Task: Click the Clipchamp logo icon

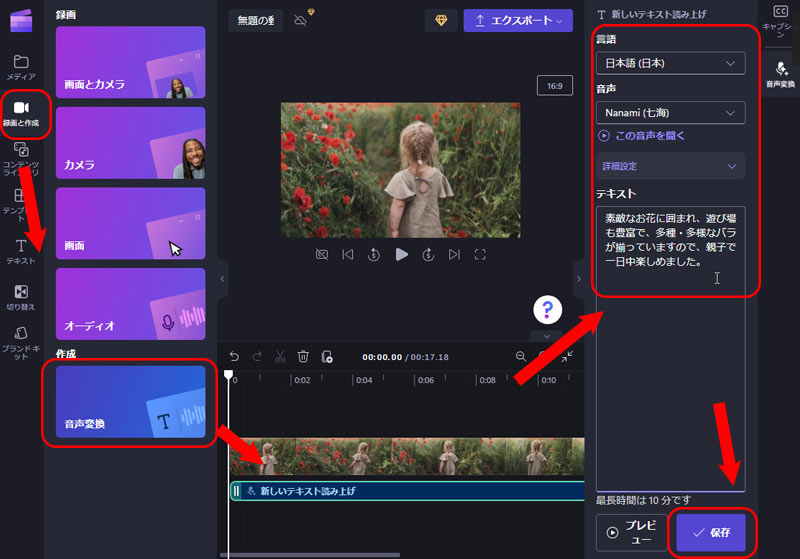Action: point(21,21)
